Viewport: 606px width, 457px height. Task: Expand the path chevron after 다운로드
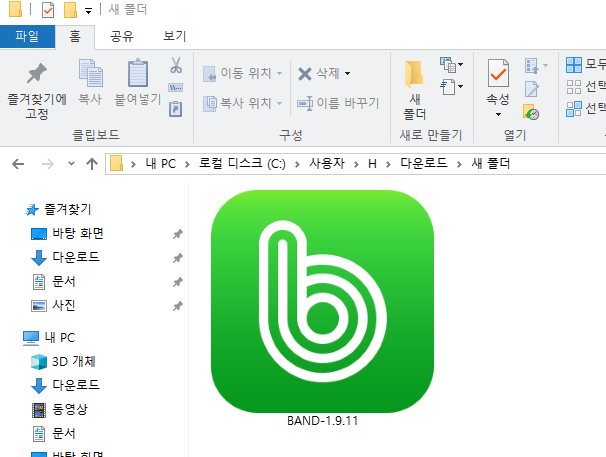point(459,164)
